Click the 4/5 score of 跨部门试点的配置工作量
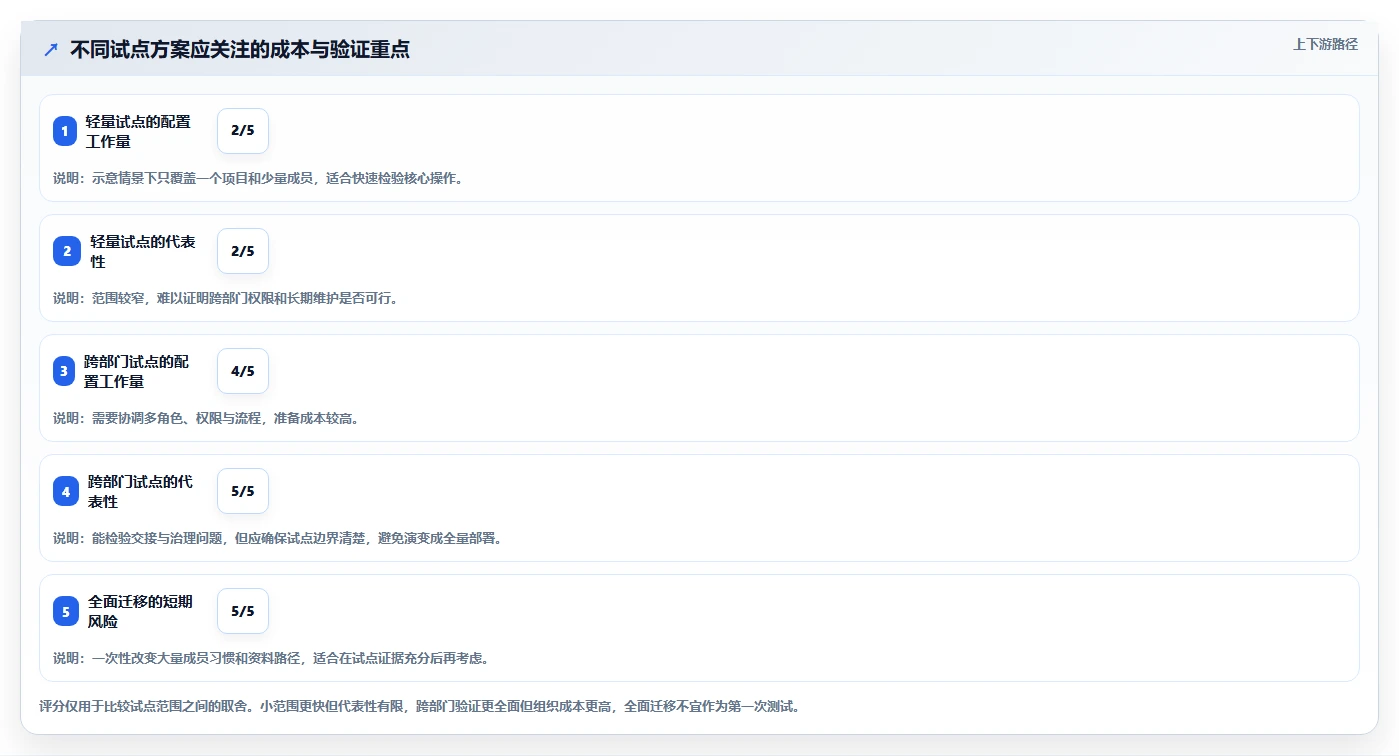 point(243,371)
